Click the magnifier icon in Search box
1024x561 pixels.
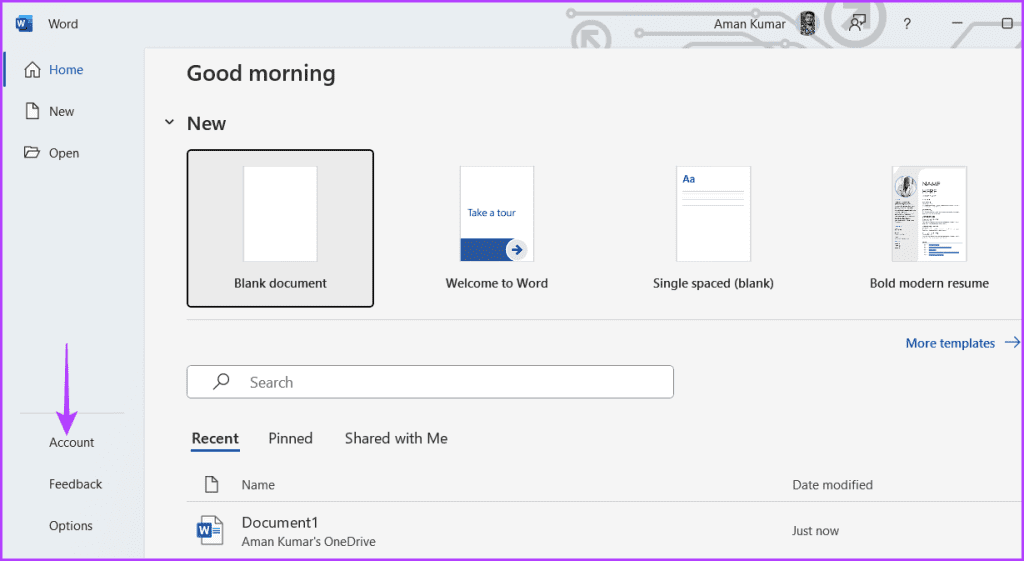click(x=221, y=381)
